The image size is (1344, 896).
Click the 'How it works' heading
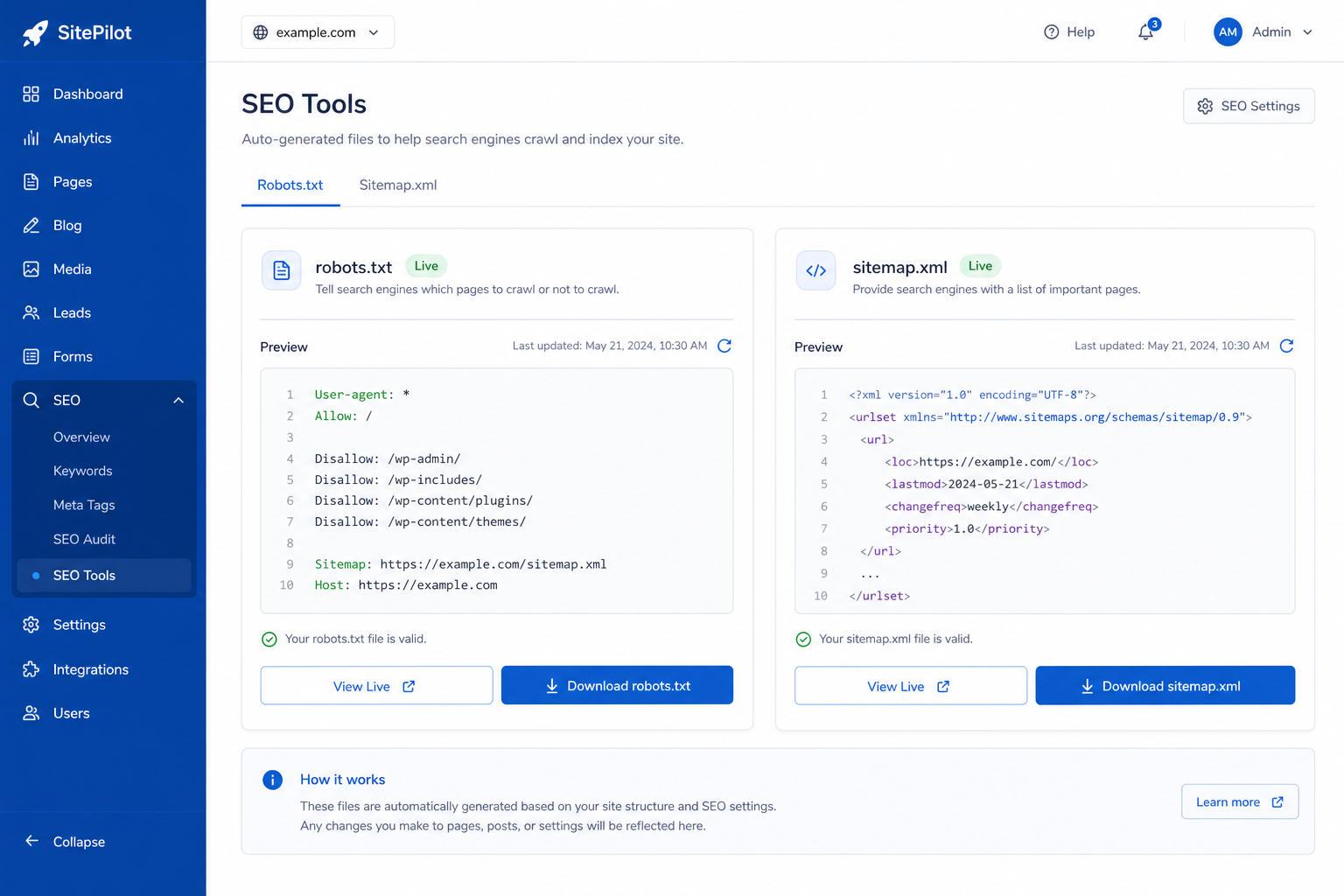[x=342, y=780]
